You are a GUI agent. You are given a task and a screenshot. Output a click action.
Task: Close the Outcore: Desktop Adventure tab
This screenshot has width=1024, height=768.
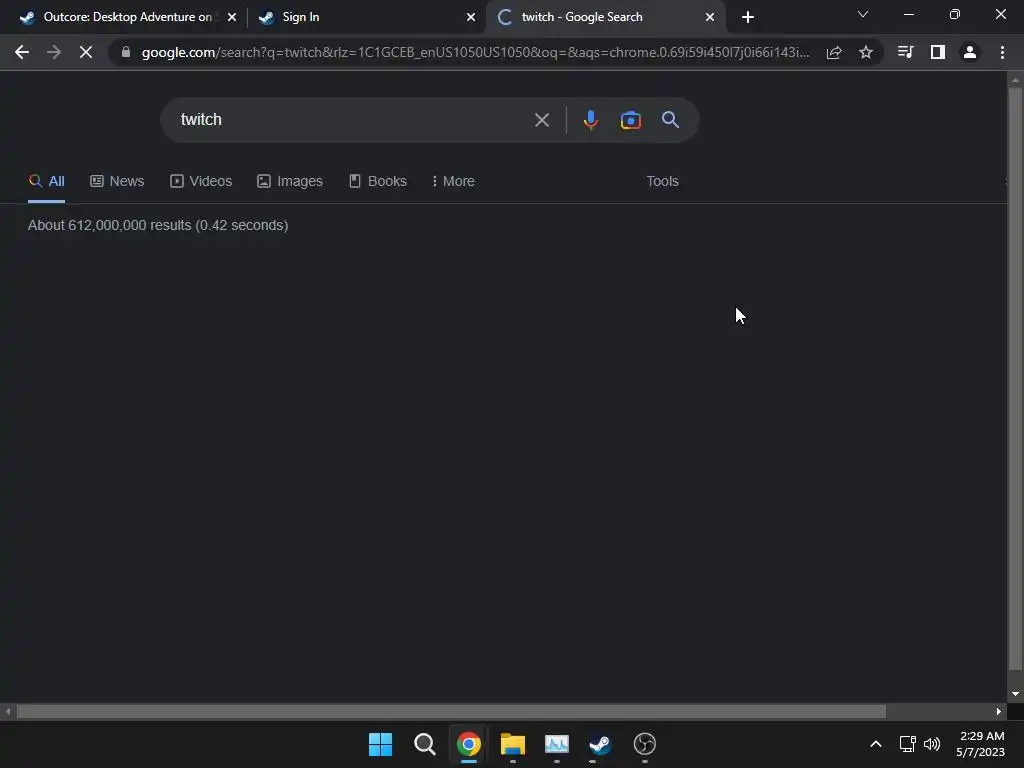coord(232,17)
